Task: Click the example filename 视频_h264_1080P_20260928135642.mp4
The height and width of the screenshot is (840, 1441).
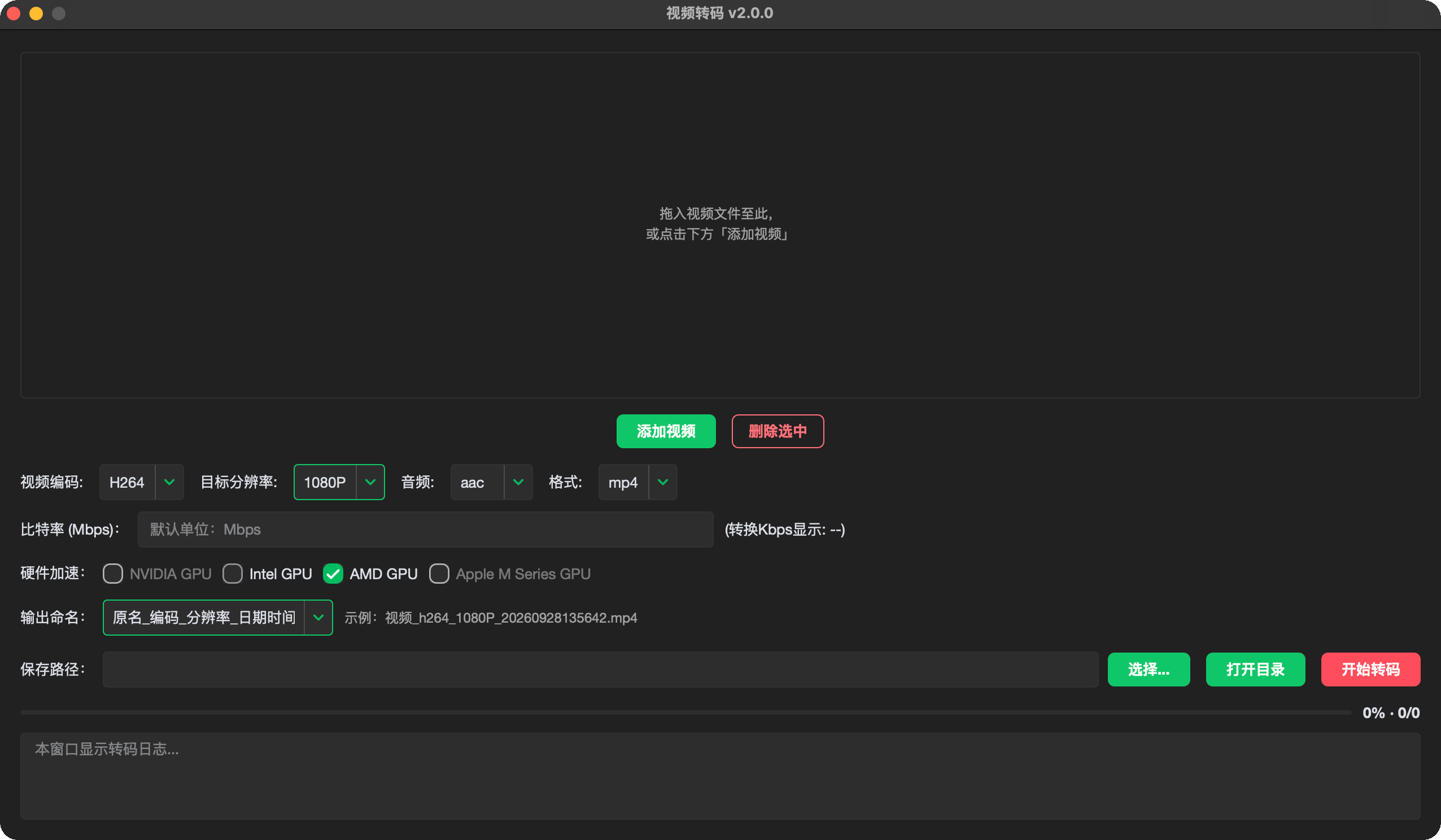Action: (x=510, y=618)
